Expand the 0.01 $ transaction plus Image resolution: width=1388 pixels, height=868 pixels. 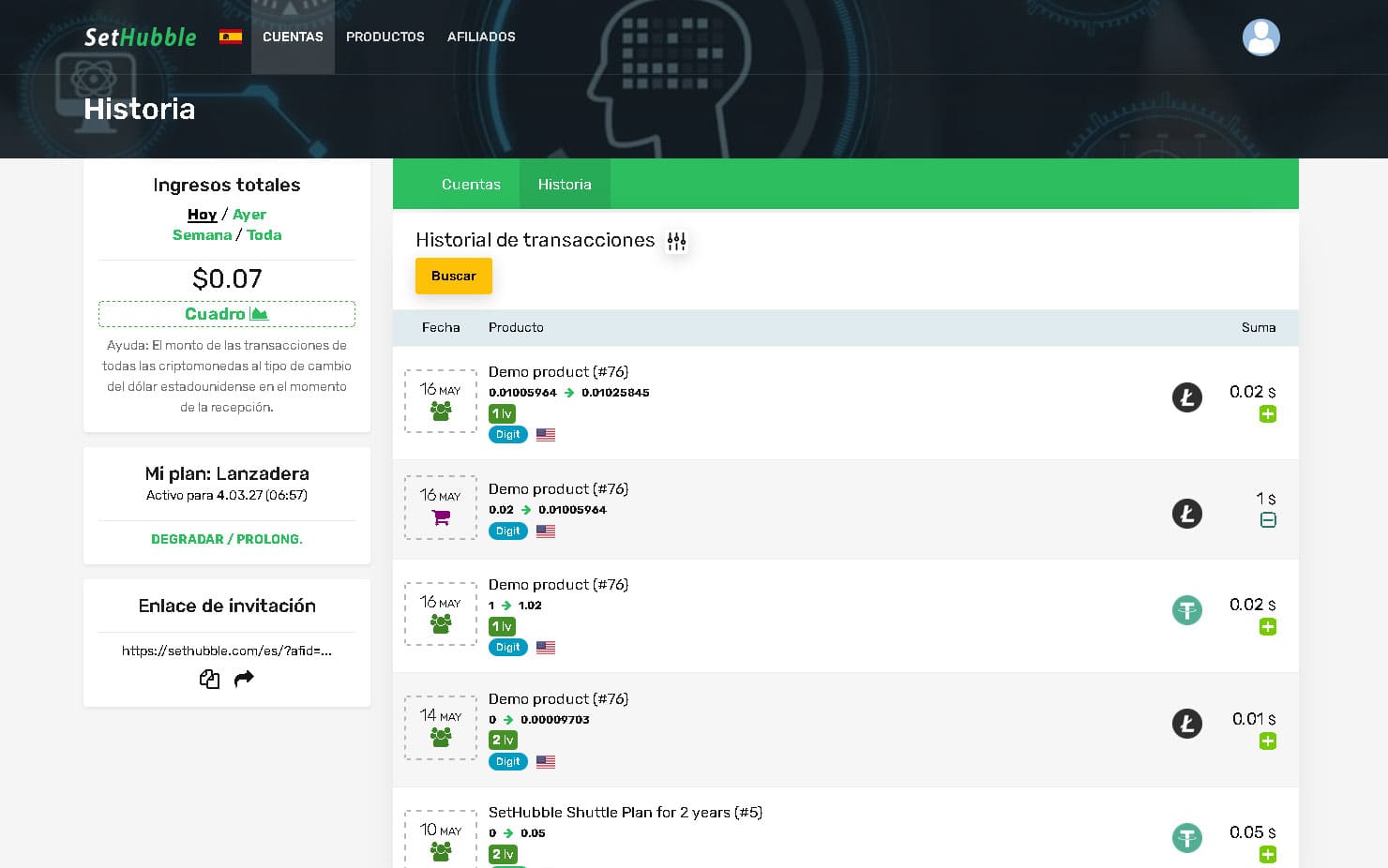pos(1267,741)
